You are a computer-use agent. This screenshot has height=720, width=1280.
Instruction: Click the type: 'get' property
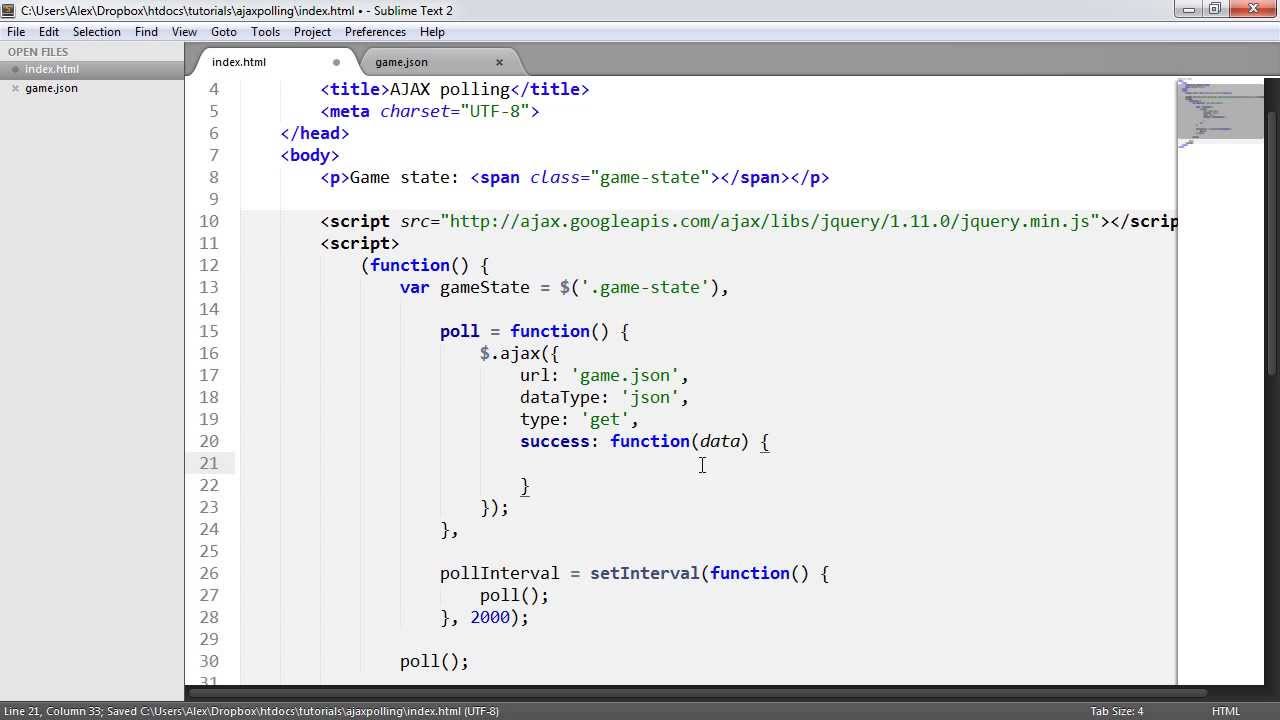click(x=580, y=419)
